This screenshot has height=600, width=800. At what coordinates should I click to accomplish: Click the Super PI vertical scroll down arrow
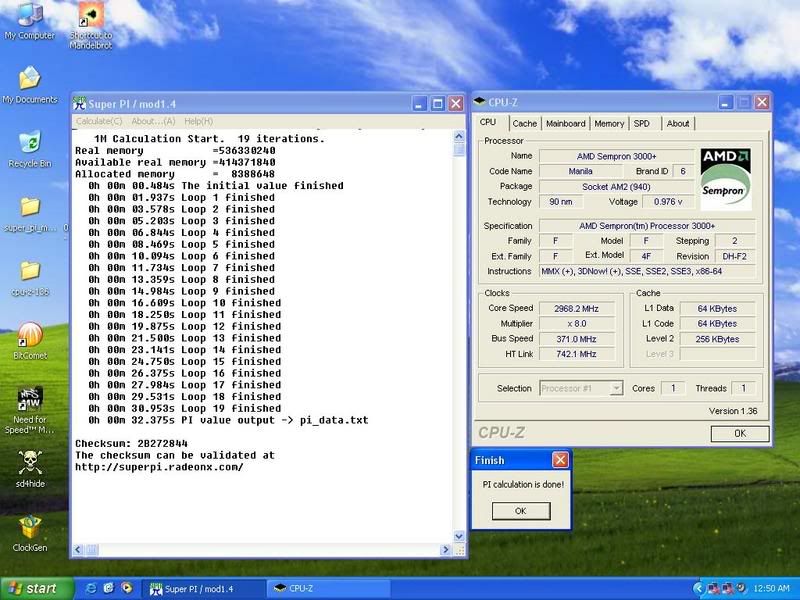pyautogui.click(x=459, y=536)
